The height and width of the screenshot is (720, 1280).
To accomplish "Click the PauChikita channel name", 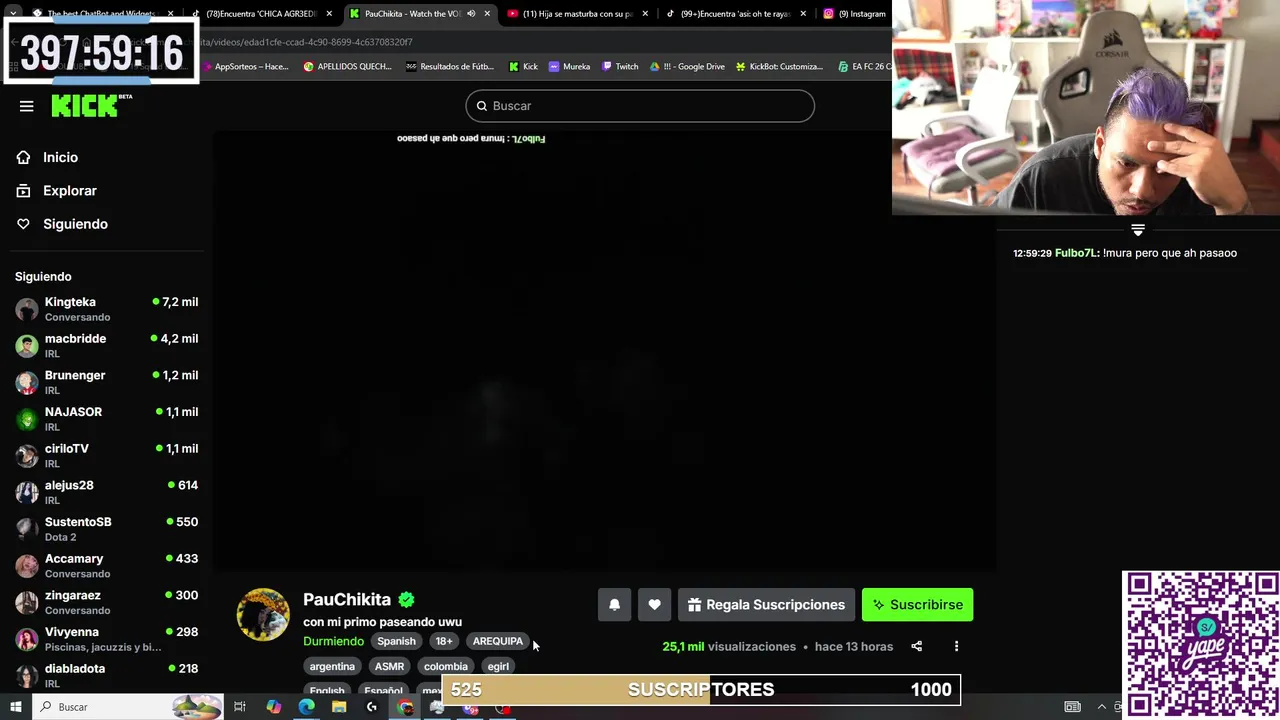I will click(x=347, y=599).
